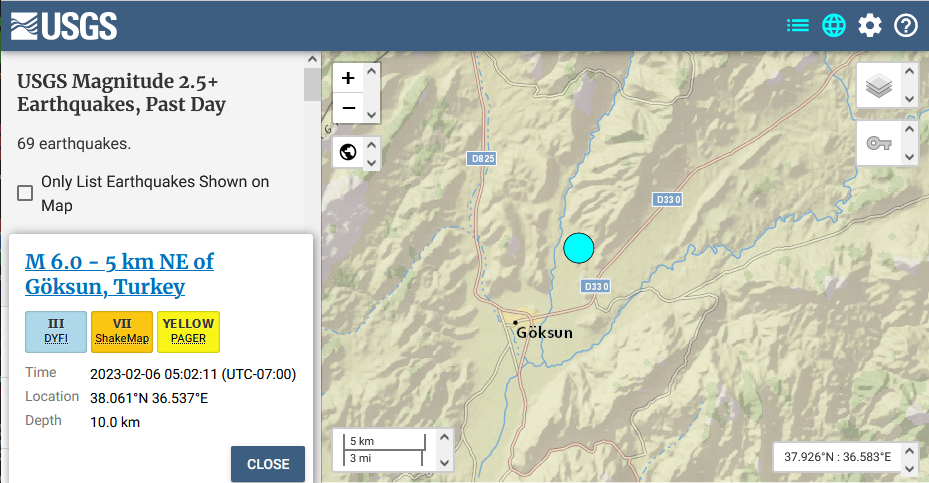Open M 6.0 - 5 km NE of Göksun link
The width and height of the screenshot is (929, 483).
pyautogui.click(x=119, y=274)
